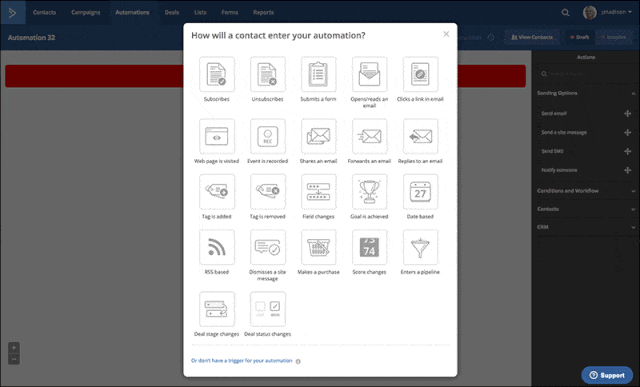Select the Date based calendar trigger
The width and height of the screenshot is (640, 387).
[420, 192]
